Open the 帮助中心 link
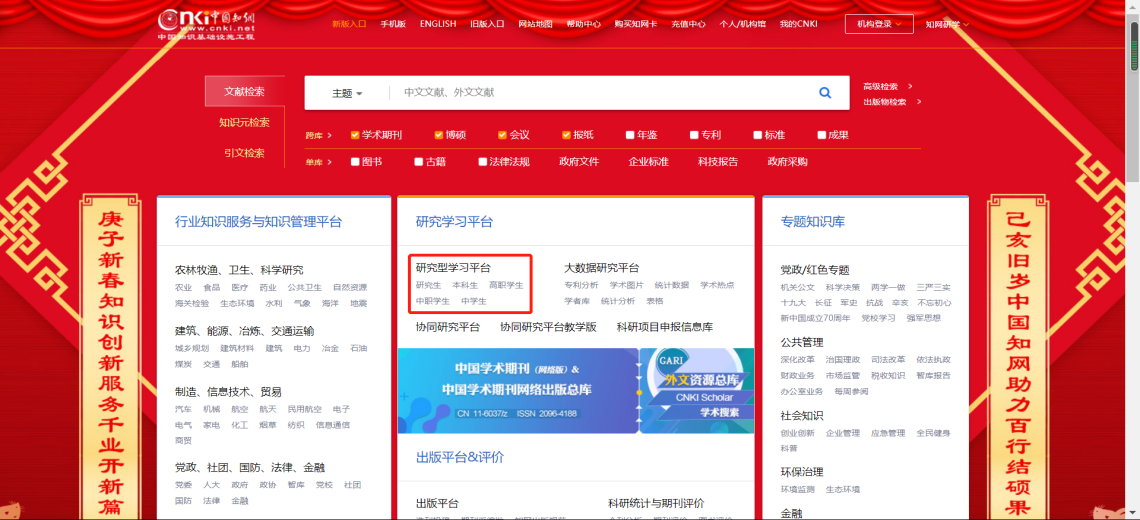This screenshot has width=1140, height=520. [x=583, y=24]
